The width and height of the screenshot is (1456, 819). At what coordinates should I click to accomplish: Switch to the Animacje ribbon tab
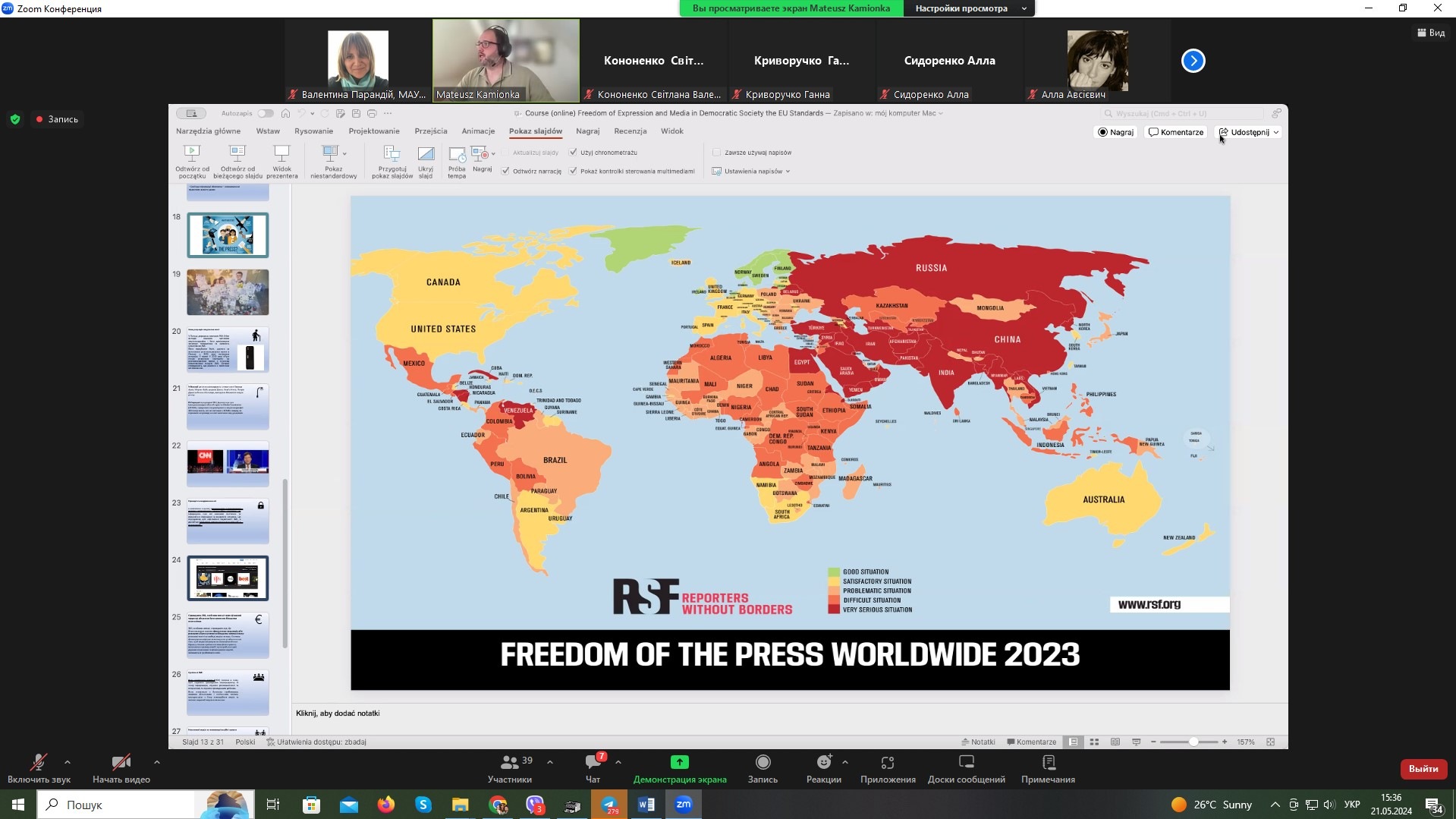tap(478, 131)
